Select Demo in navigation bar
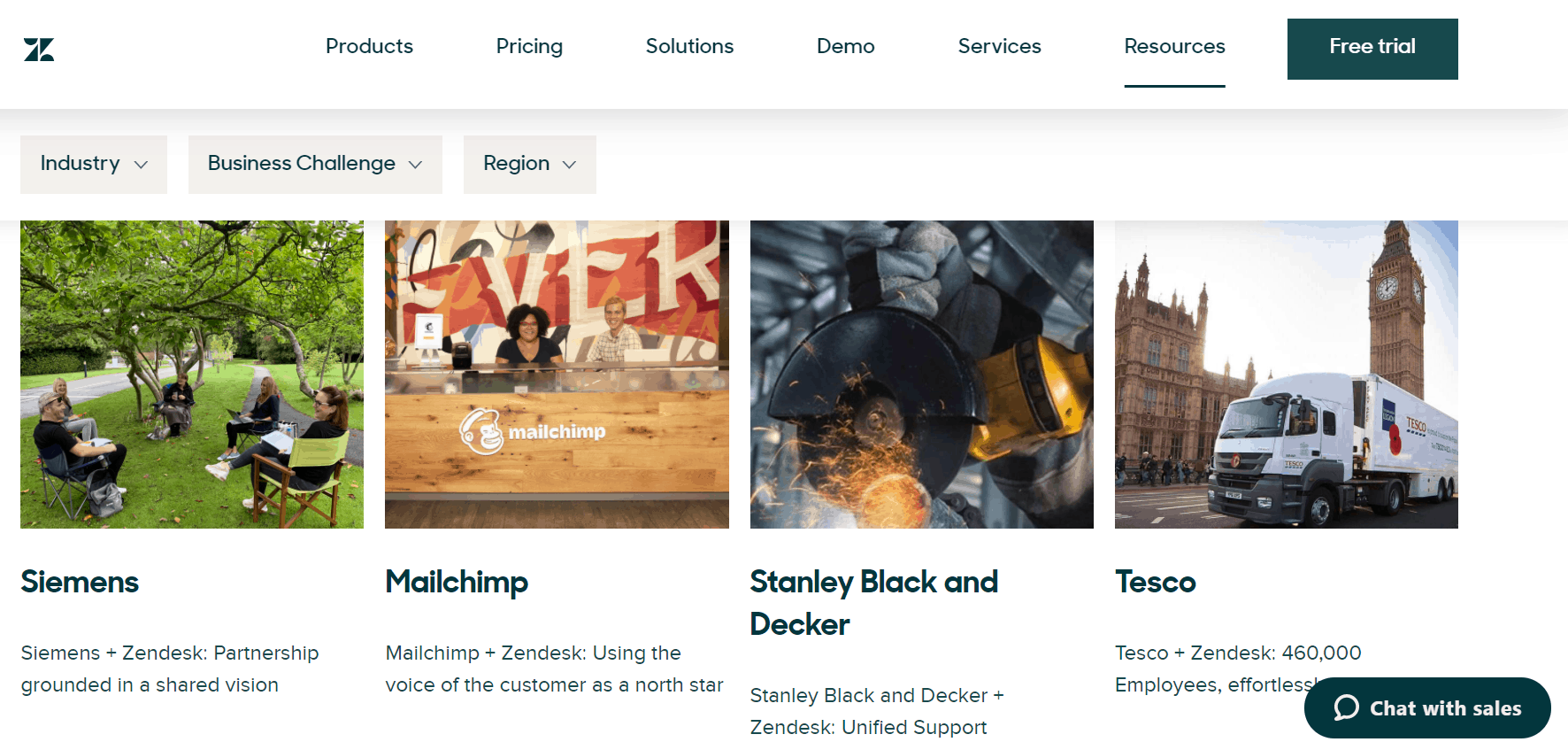1568x742 pixels. (845, 46)
